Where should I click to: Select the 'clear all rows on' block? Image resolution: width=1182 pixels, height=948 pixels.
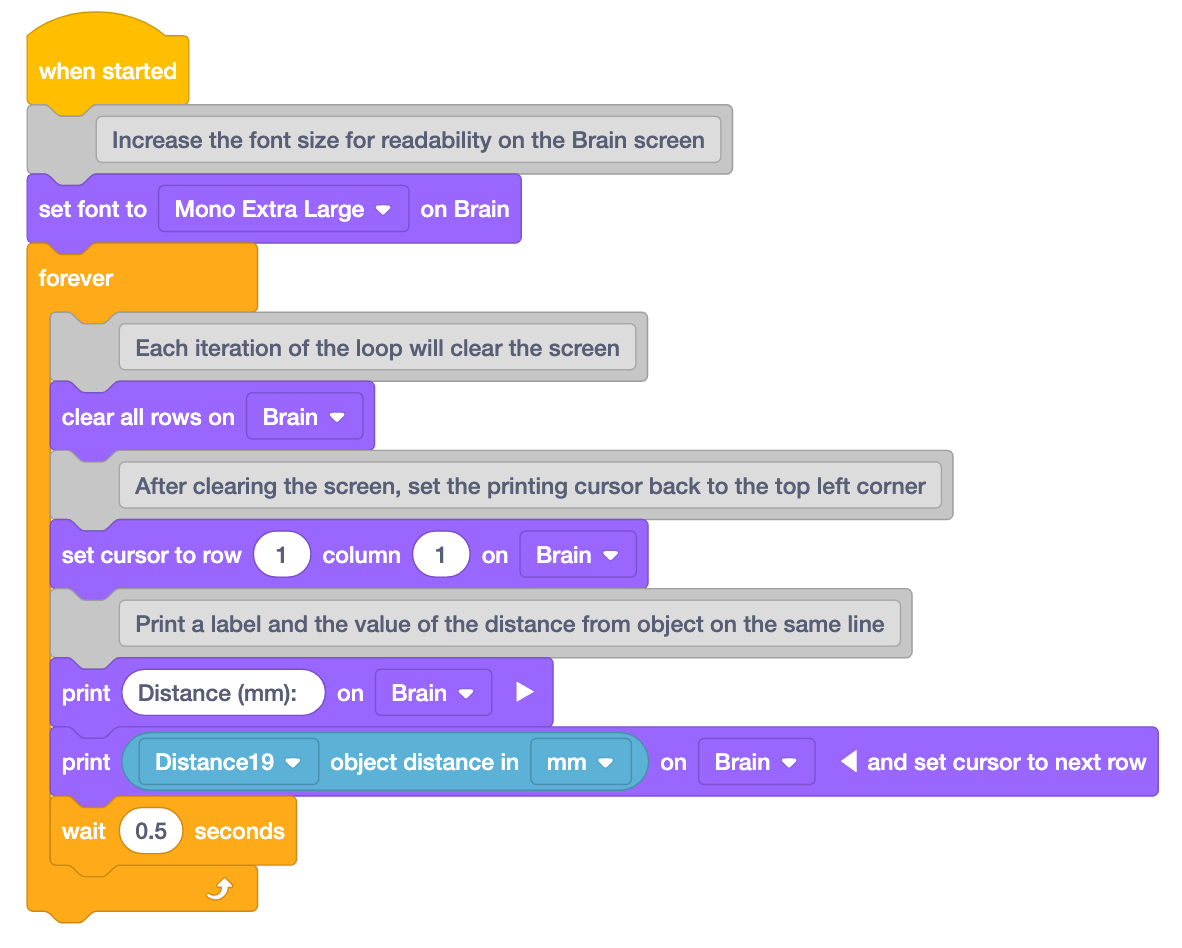[146, 417]
